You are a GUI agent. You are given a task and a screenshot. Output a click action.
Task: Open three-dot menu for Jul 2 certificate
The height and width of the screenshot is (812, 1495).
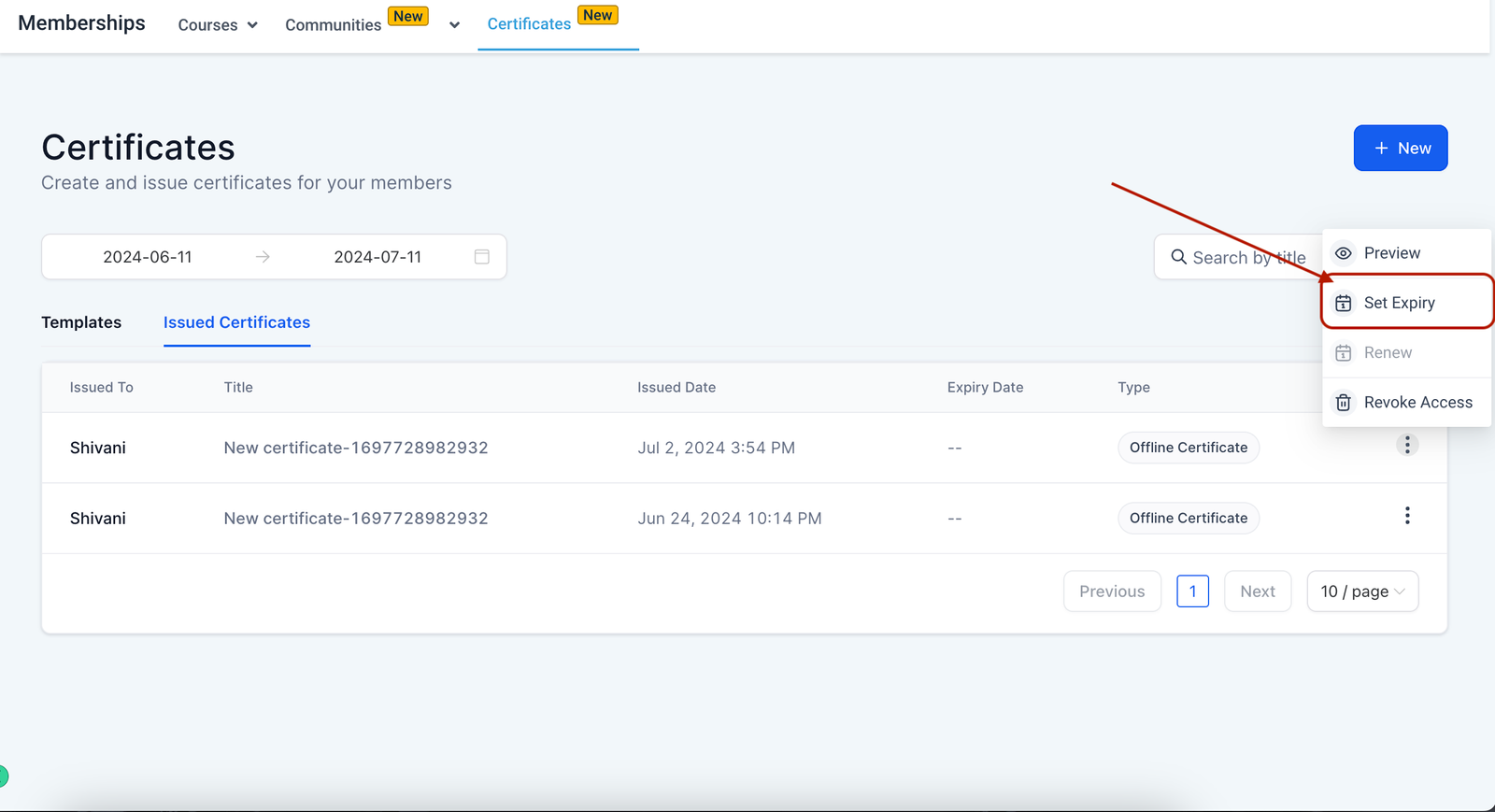1406,446
